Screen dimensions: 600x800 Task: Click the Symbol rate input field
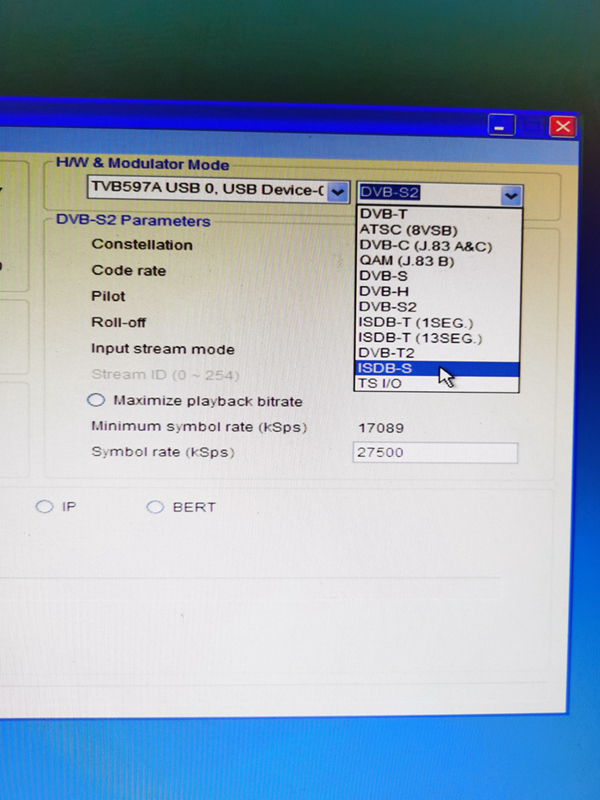coord(435,453)
